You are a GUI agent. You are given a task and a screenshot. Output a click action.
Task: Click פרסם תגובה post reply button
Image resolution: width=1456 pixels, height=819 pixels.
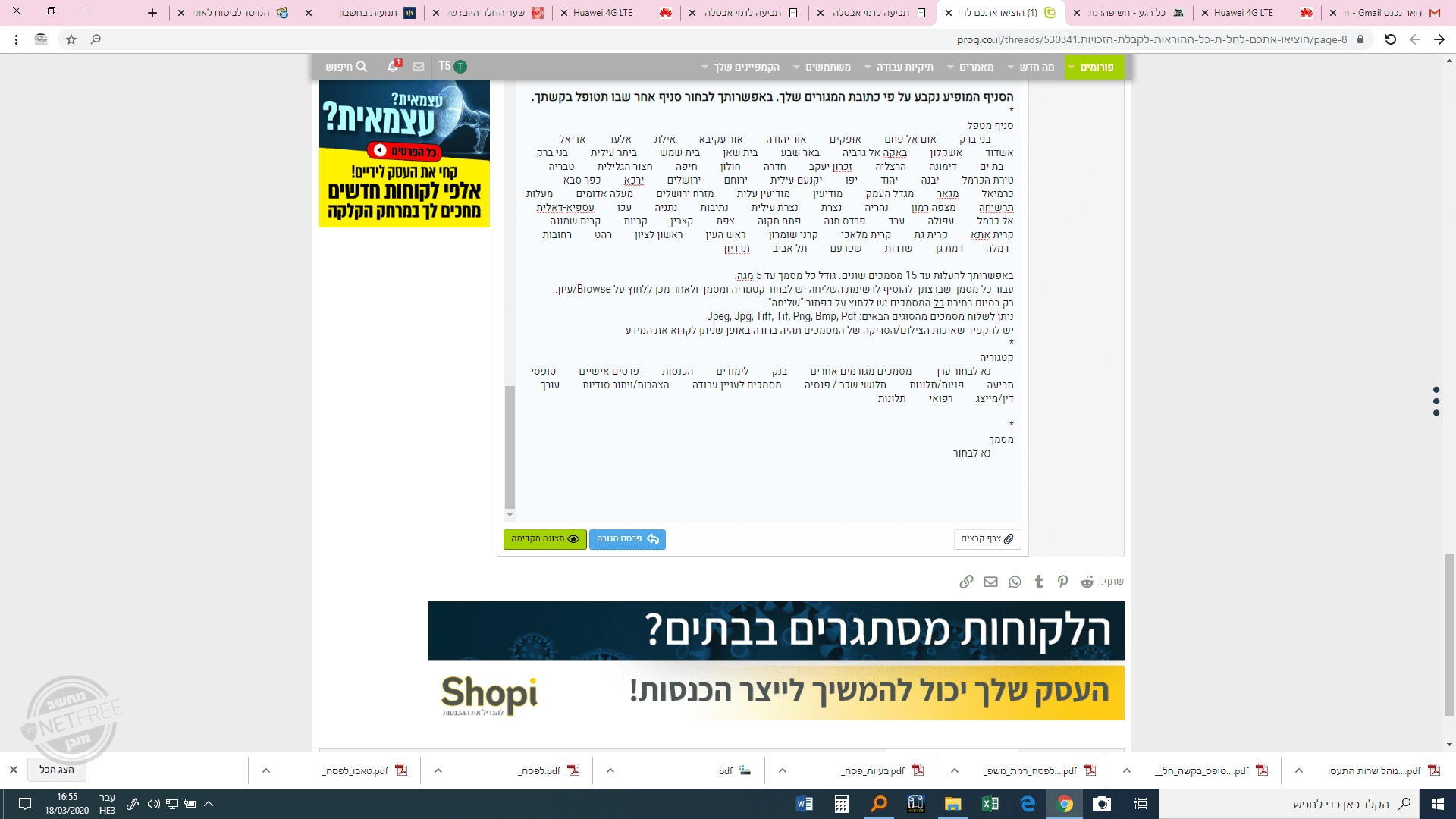(627, 539)
